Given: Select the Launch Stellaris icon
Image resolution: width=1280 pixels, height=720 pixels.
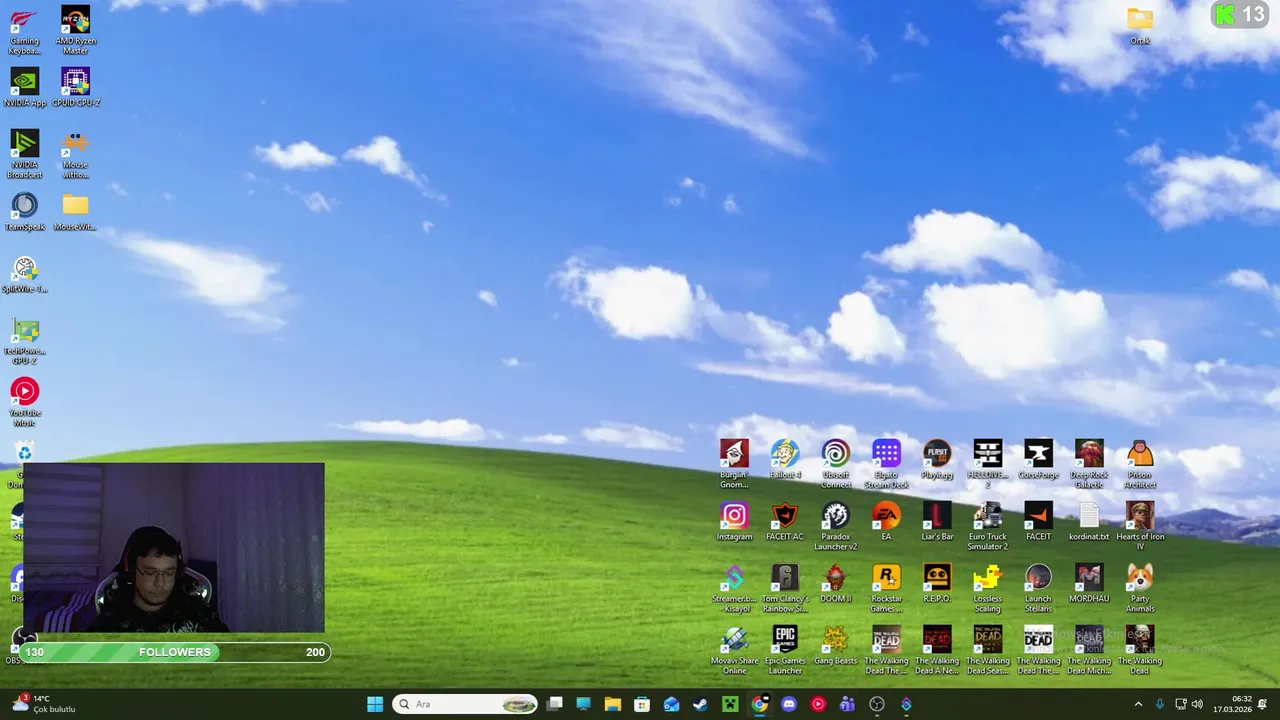Looking at the screenshot, I should pyautogui.click(x=1038, y=589).
